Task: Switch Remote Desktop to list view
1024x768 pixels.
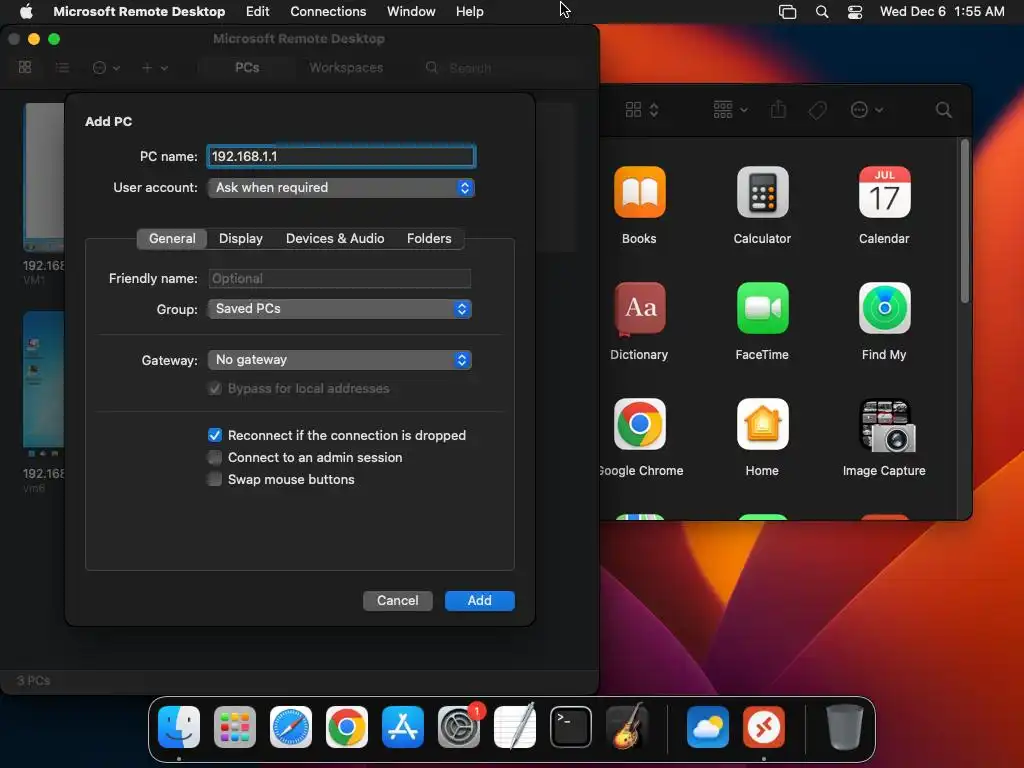Action: coord(62,67)
